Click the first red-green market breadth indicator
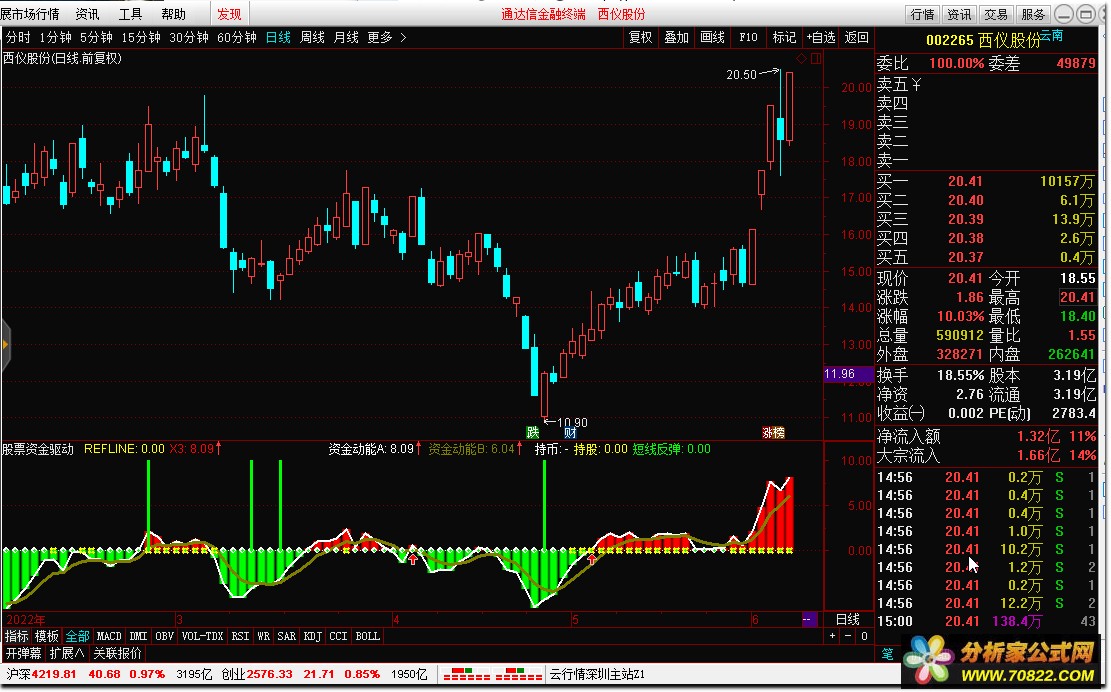The image size is (1111, 692). [466, 674]
